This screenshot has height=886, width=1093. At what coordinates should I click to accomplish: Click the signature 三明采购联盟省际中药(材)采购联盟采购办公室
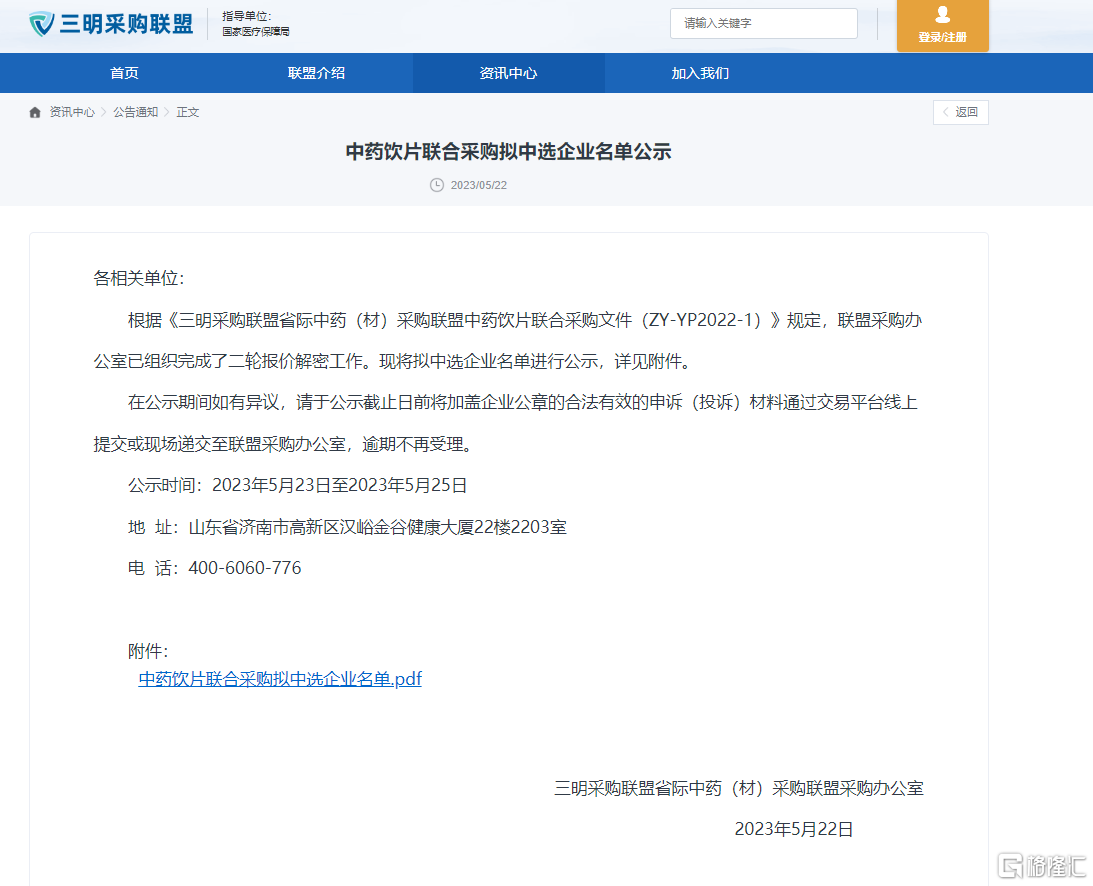point(739,788)
